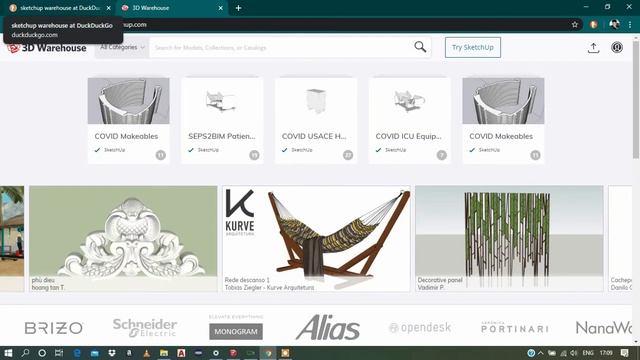This screenshot has height=360, width=640.
Task: Click the Try SketchUp button
Action: [473, 47]
